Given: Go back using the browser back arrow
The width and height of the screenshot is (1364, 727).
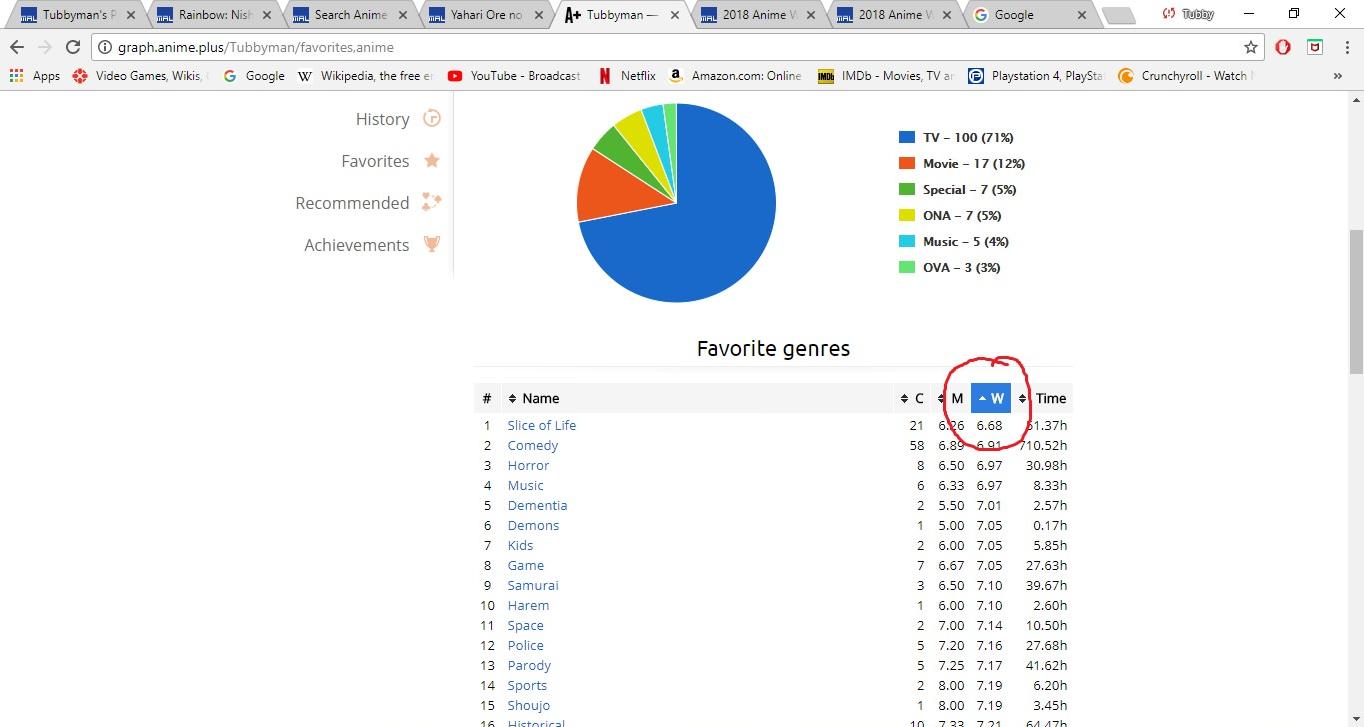Looking at the screenshot, I should pyautogui.click(x=17, y=47).
